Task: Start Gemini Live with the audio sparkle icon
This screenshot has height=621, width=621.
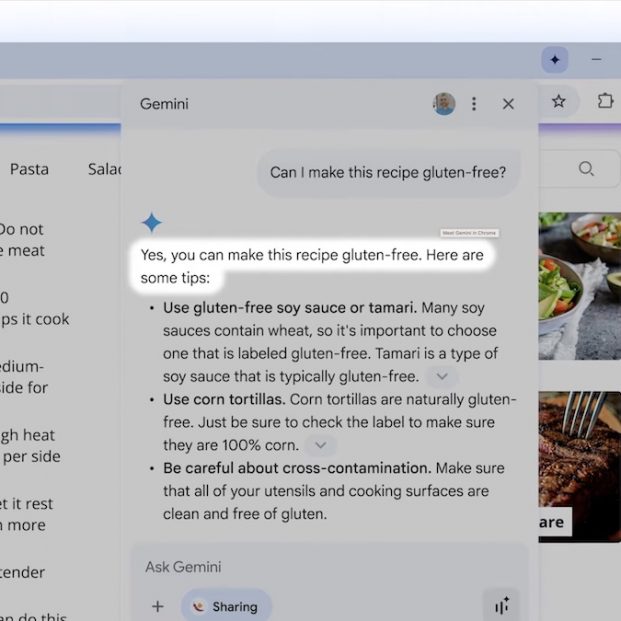Action: pyautogui.click(x=501, y=605)
